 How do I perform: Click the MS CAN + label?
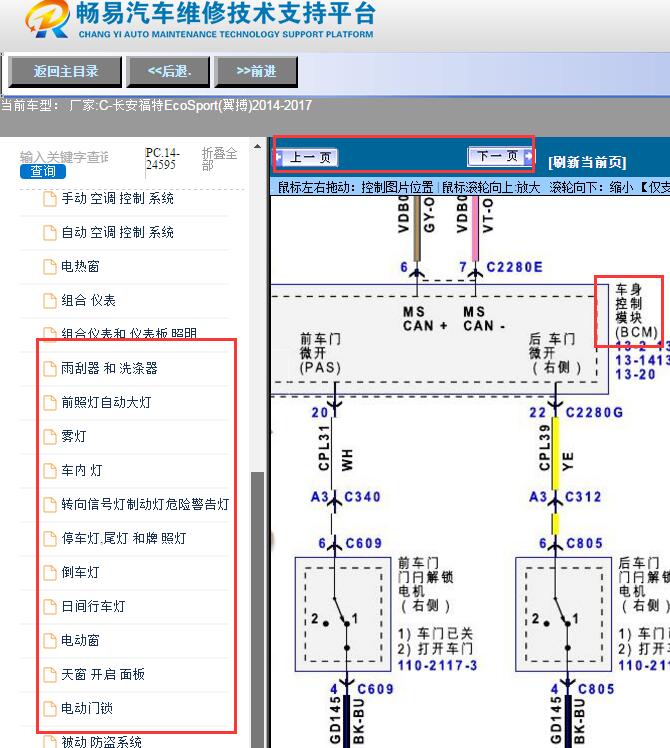pyautogui.click(x=425, y=319)
